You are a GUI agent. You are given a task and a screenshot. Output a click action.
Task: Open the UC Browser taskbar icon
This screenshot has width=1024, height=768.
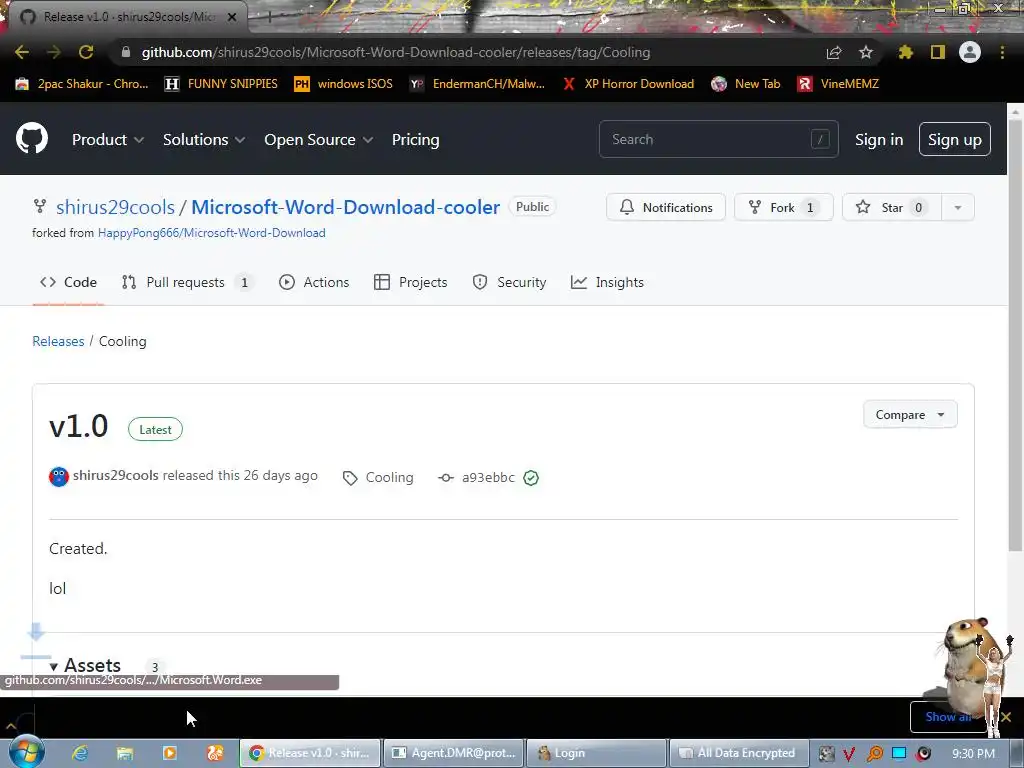click(x=215, y=753)
